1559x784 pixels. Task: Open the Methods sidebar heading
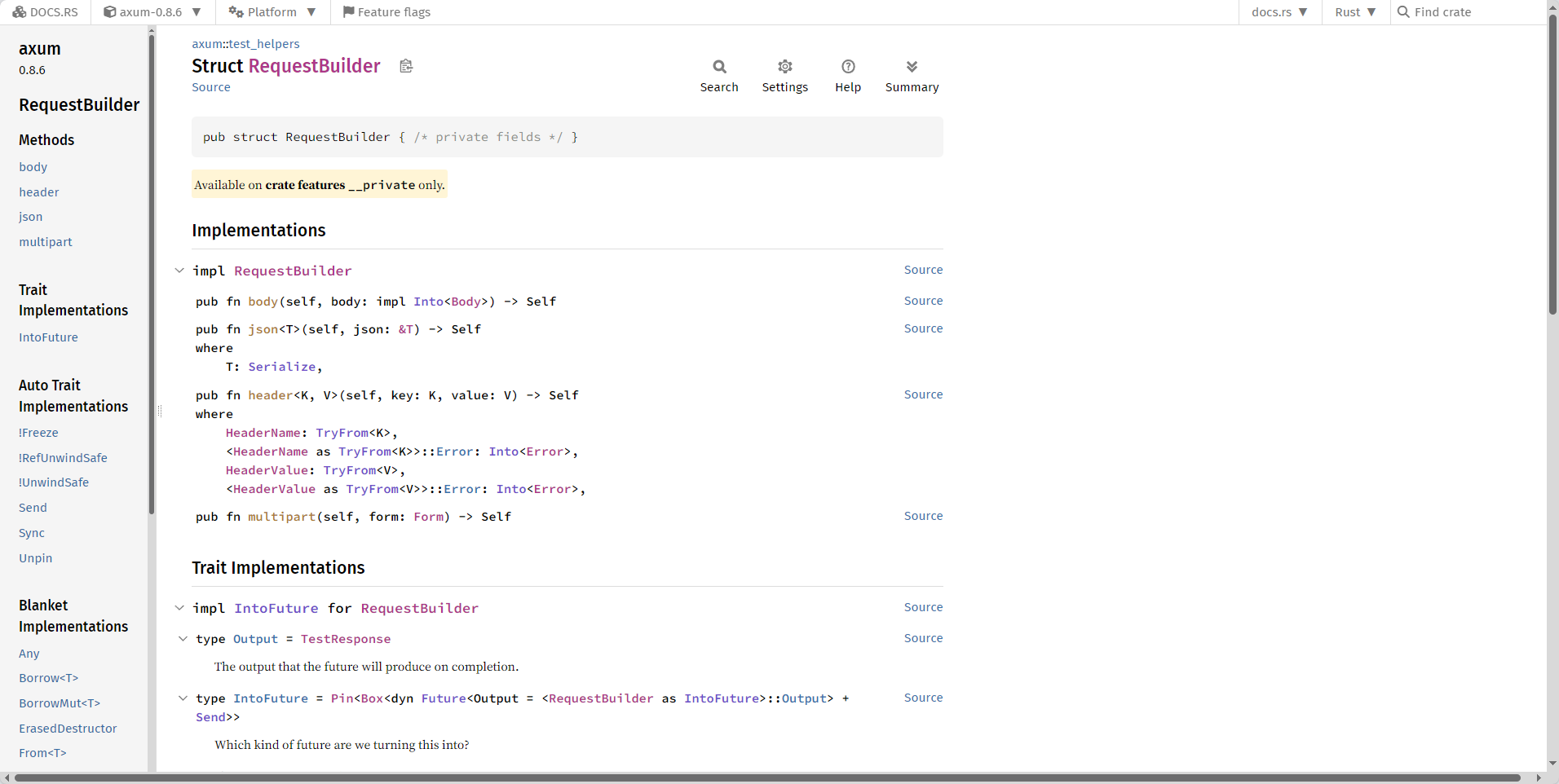pyautogui.click(x=46, y=140)
